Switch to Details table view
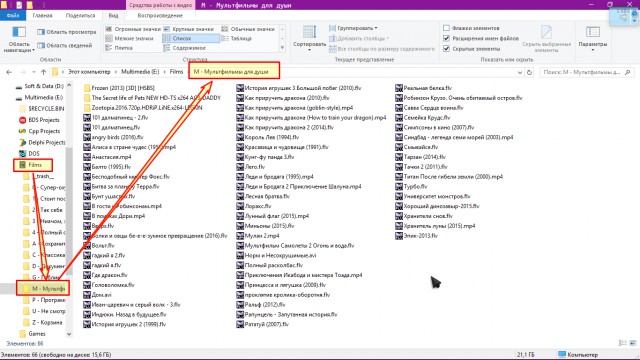The height and width of the screenshot is (360, 640). [236, 38]
